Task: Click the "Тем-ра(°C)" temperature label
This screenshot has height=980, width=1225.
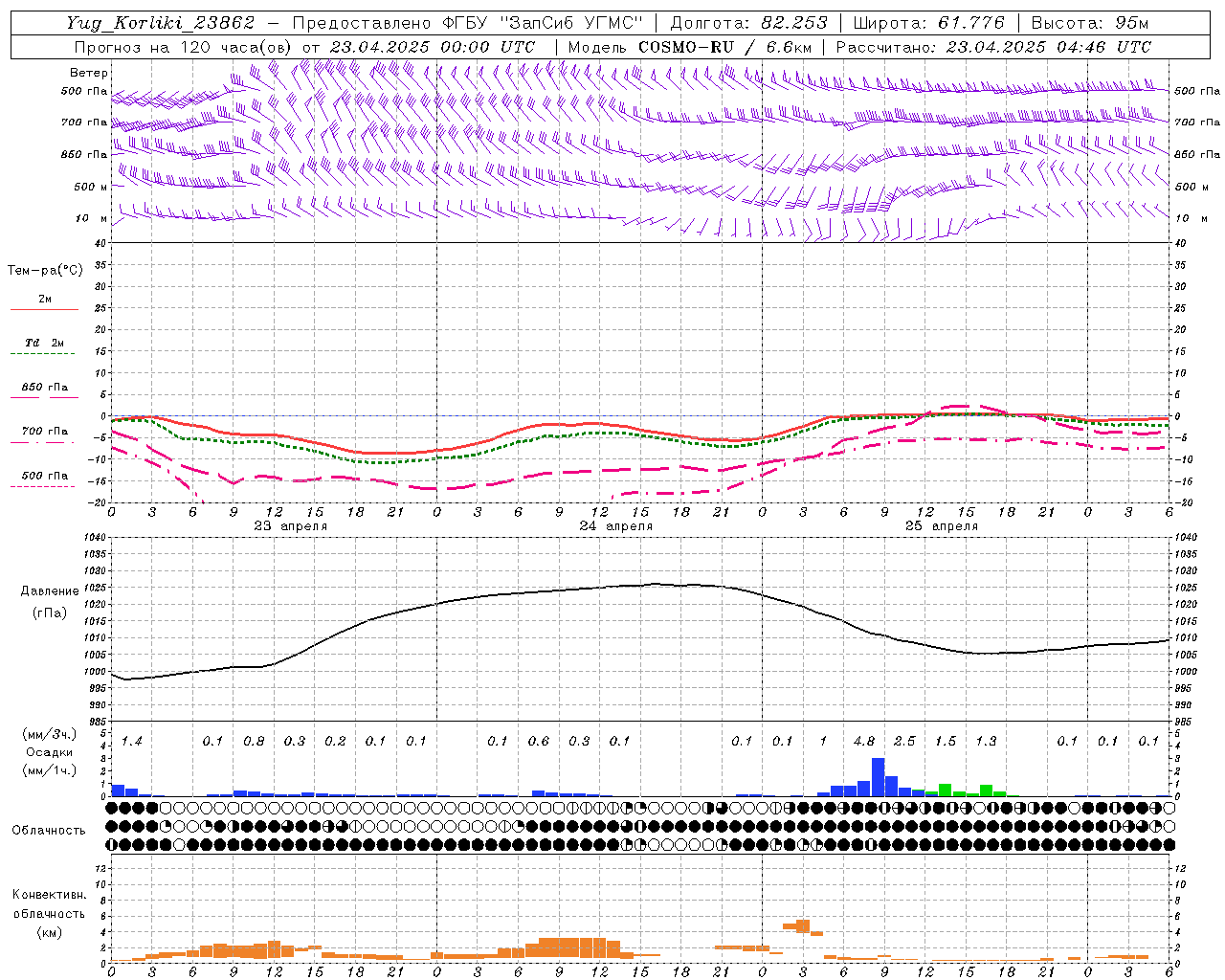Action: click(45, 271)
